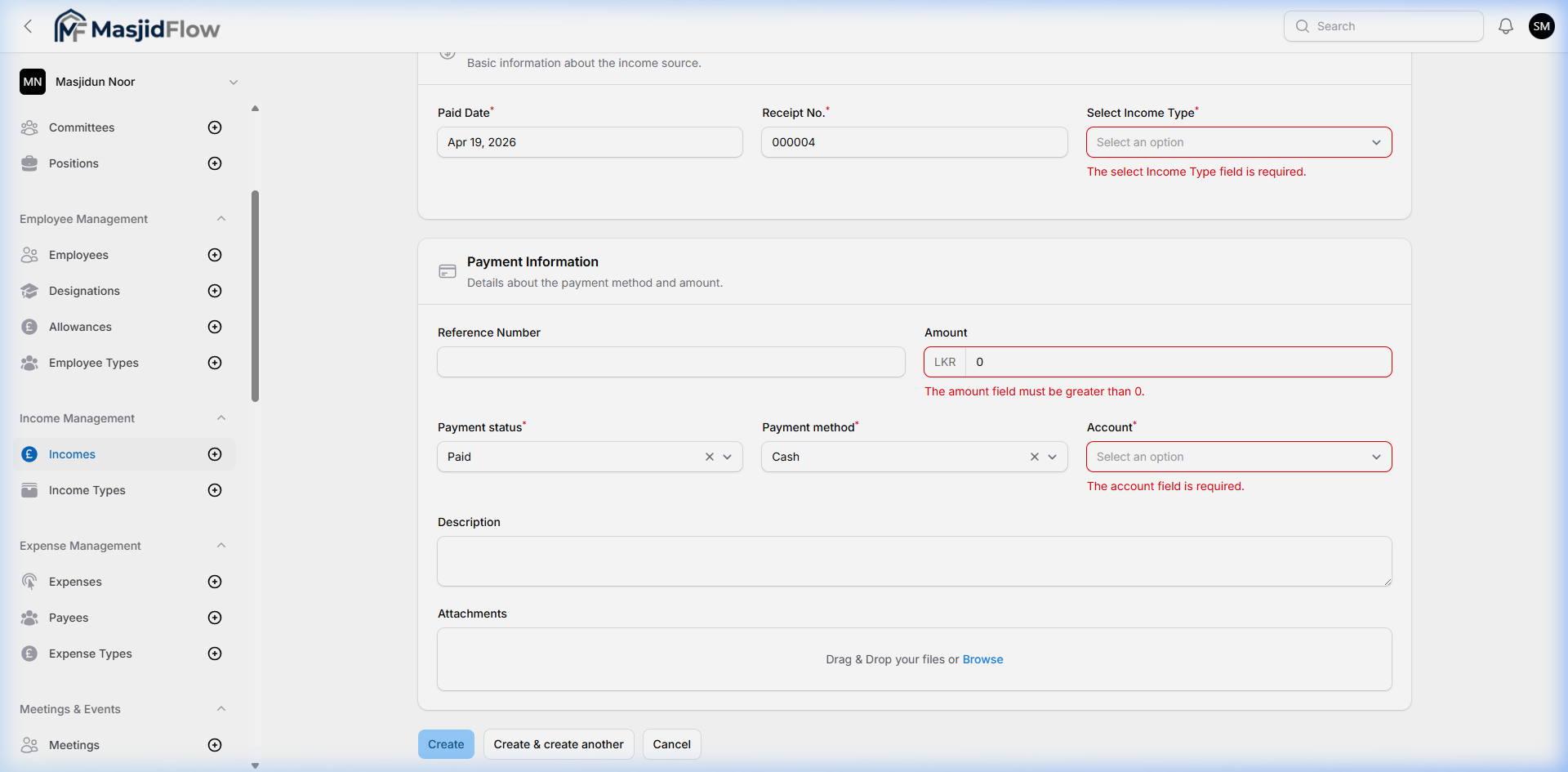Open the Account dropdown
Screen dimensions: 1568x772
1238,457
